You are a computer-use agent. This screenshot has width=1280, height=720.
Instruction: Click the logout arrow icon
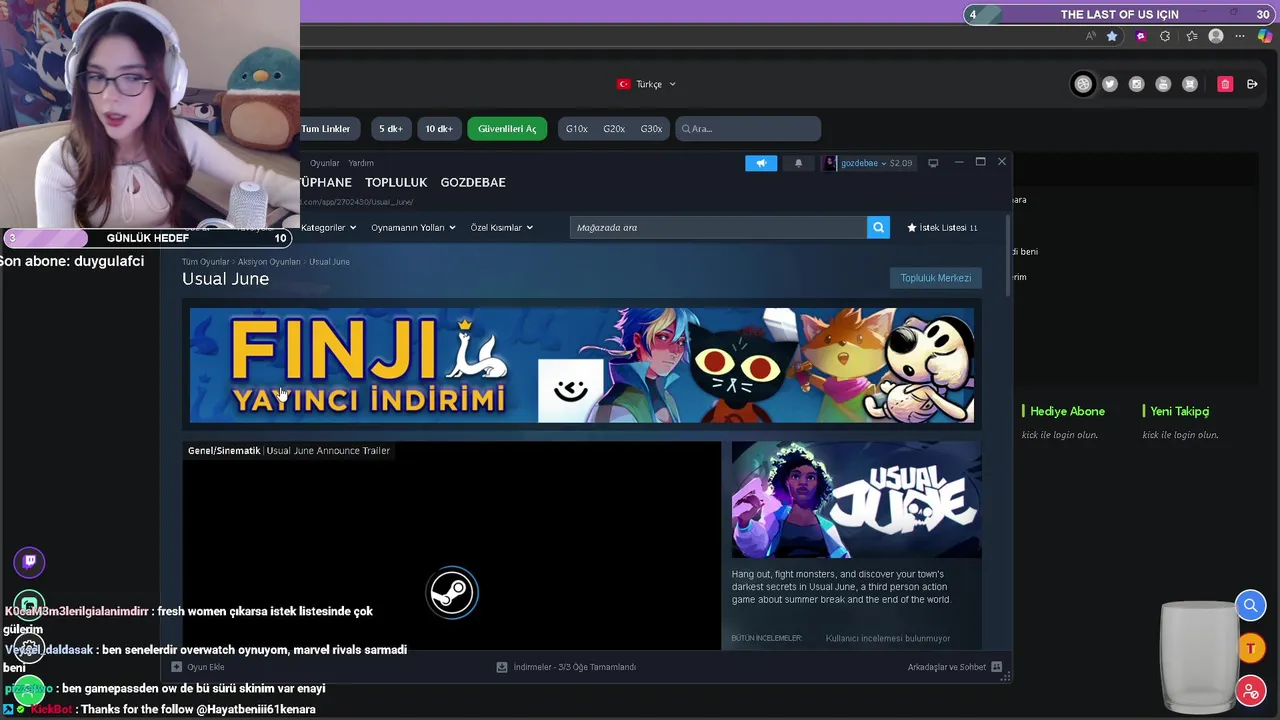(1252, 84)
